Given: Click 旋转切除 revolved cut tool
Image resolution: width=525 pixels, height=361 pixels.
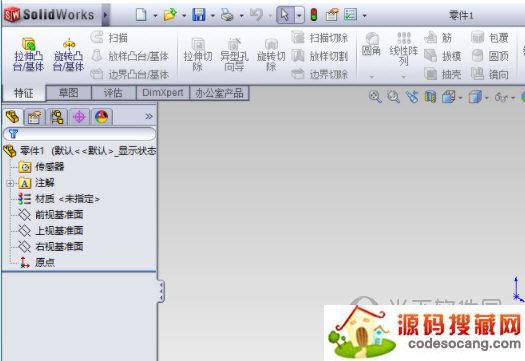Looking at the screenshot, I should [271, 55].
